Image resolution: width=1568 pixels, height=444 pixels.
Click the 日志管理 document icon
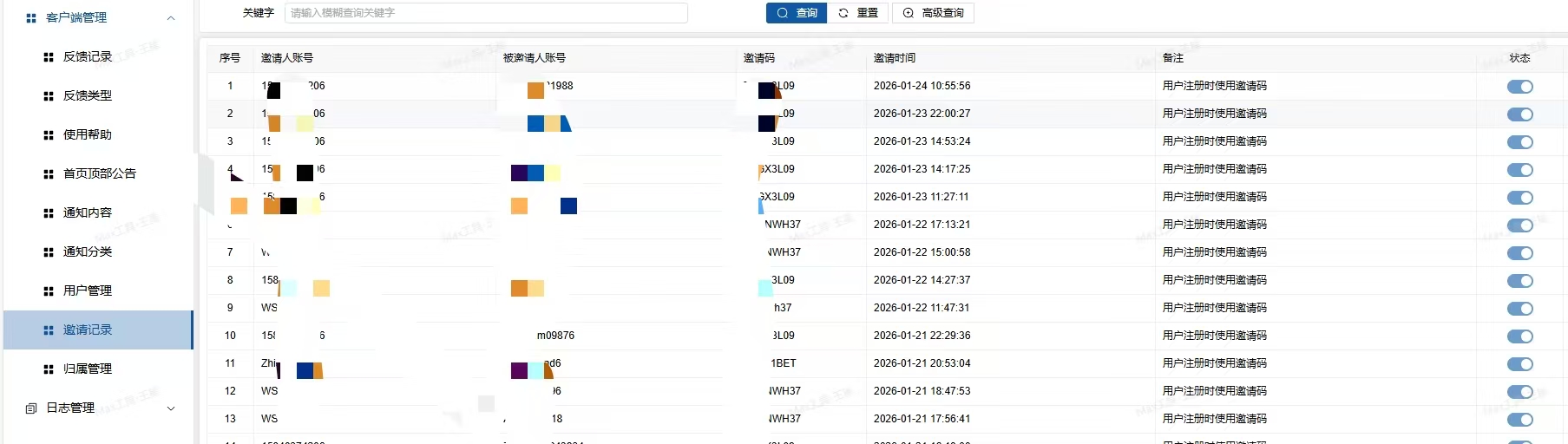(x=31, y=408)
